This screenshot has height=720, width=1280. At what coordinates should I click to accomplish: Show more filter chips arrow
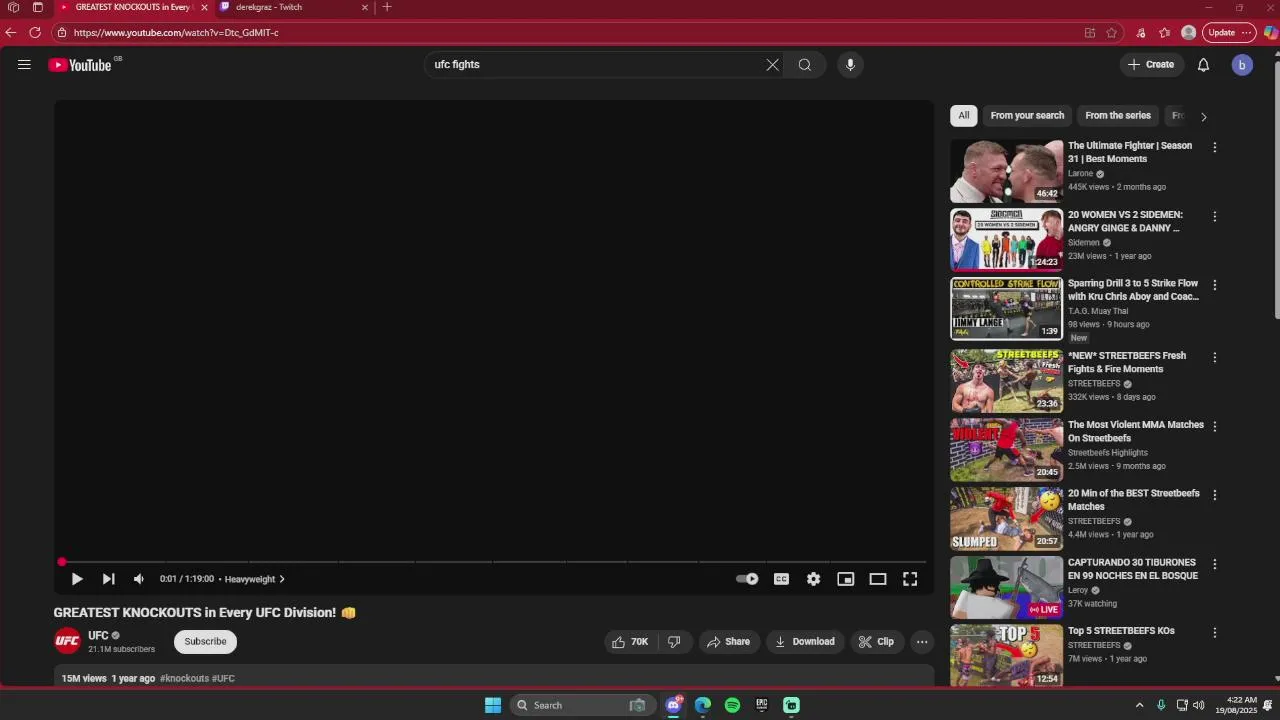coord(1204,117)
